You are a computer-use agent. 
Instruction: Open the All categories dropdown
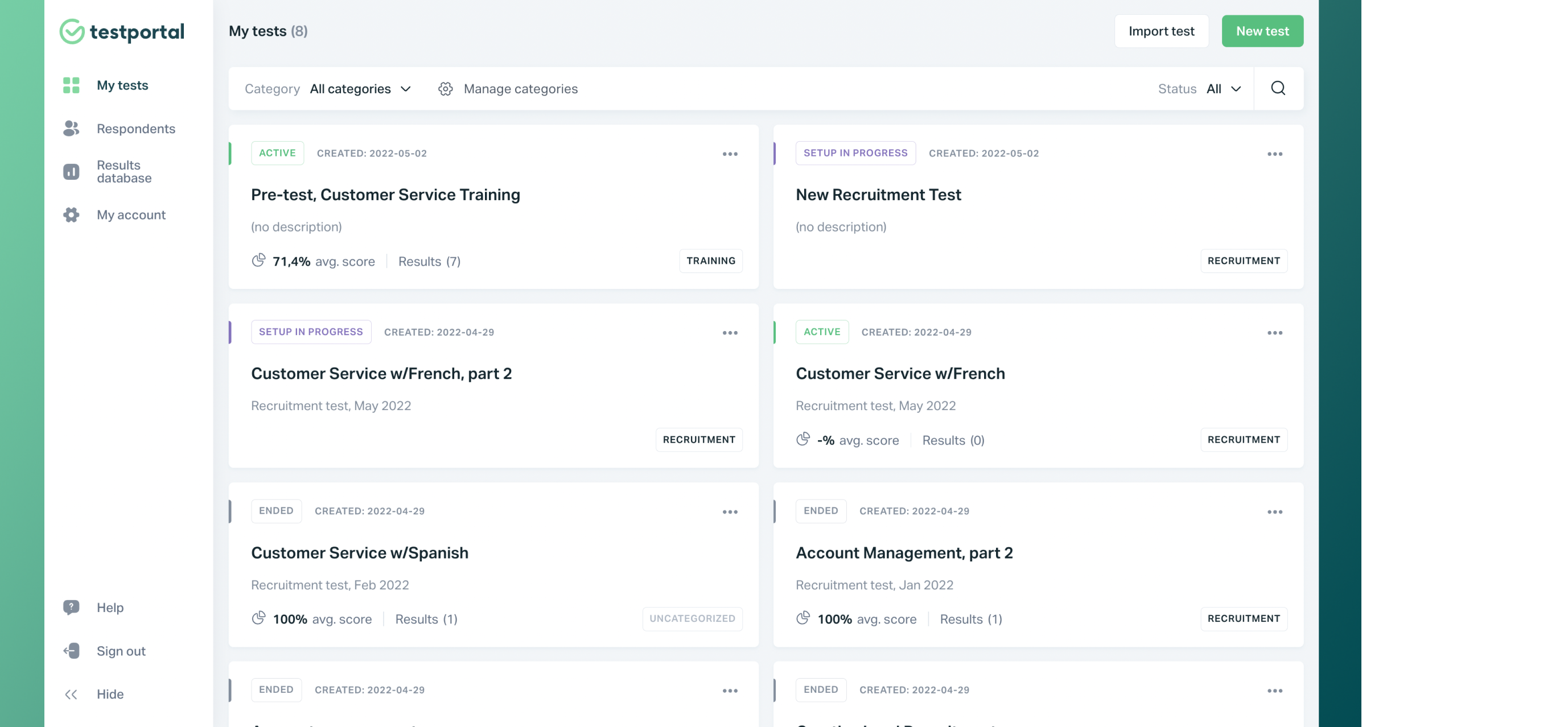[360, 89]
